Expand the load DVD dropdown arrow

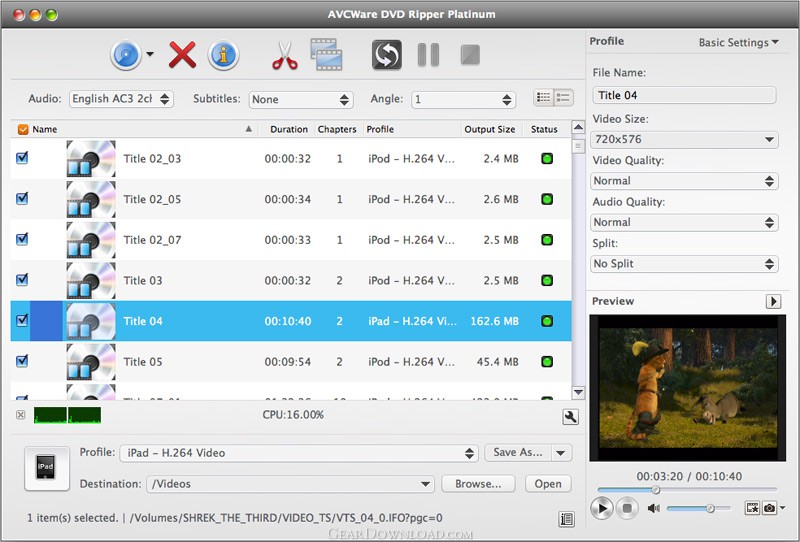(x=150, y=54)
